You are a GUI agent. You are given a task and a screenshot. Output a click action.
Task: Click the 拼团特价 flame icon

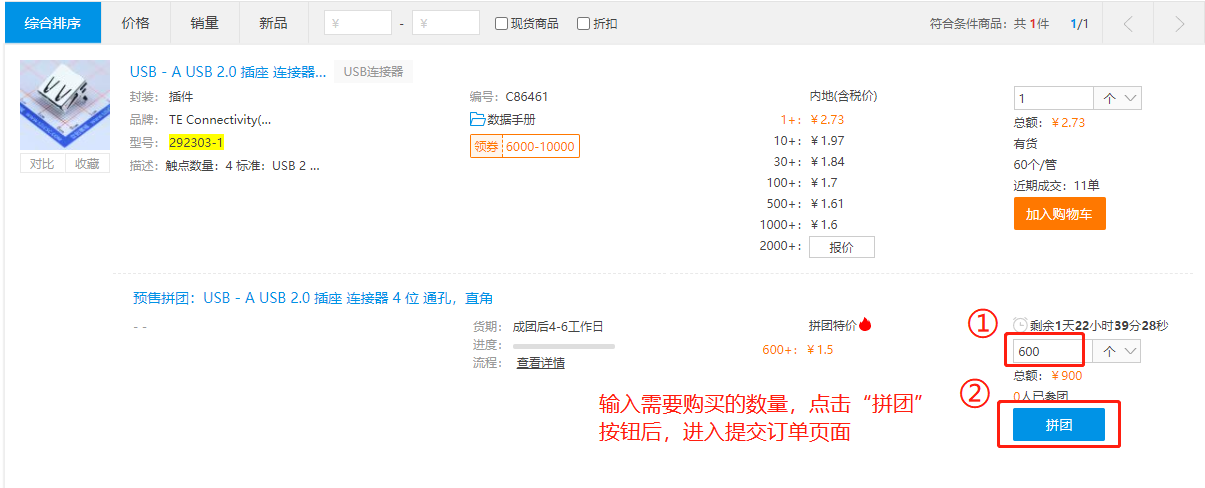865,324
